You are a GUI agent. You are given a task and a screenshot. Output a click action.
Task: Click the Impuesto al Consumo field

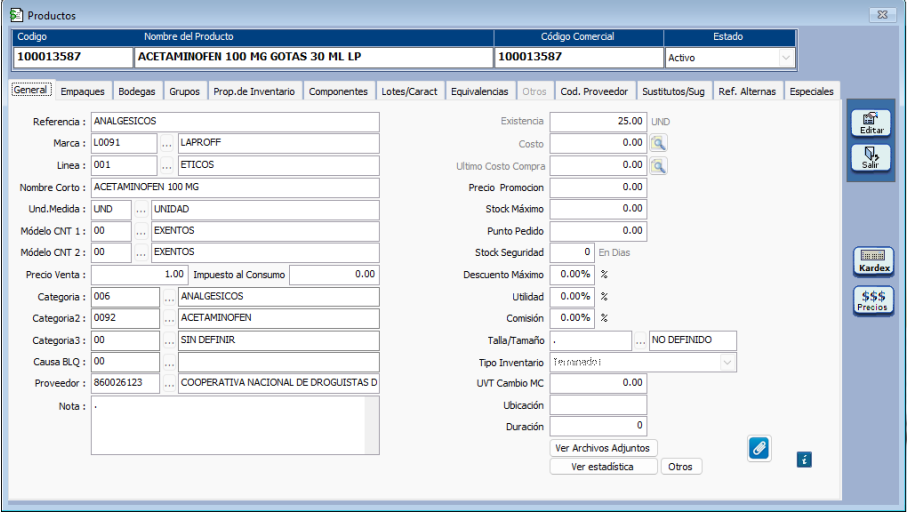(334, 275)
